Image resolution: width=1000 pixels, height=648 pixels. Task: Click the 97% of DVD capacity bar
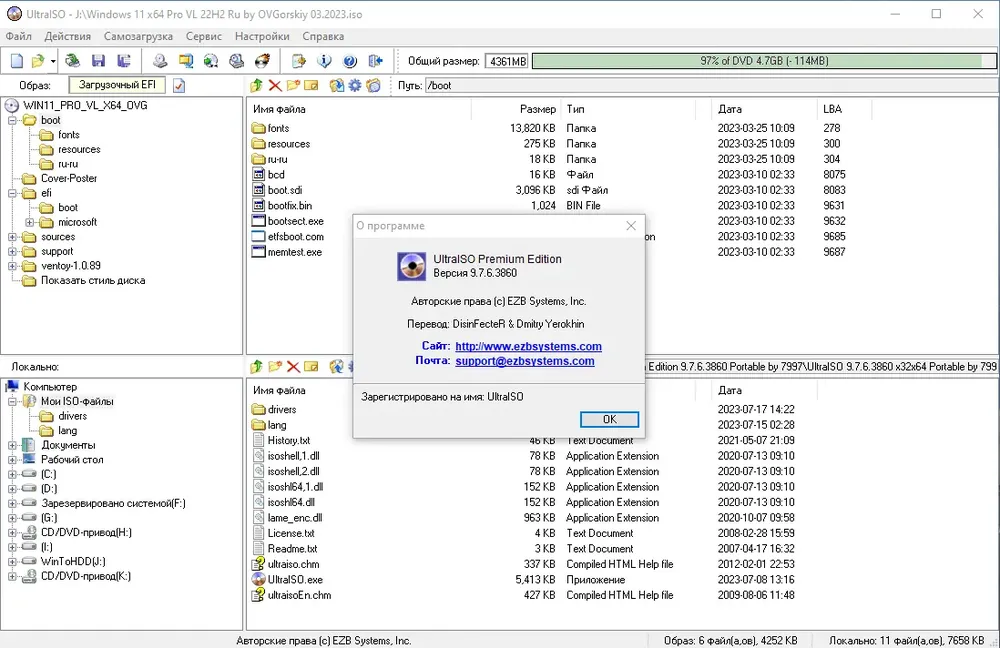point(764,61)
